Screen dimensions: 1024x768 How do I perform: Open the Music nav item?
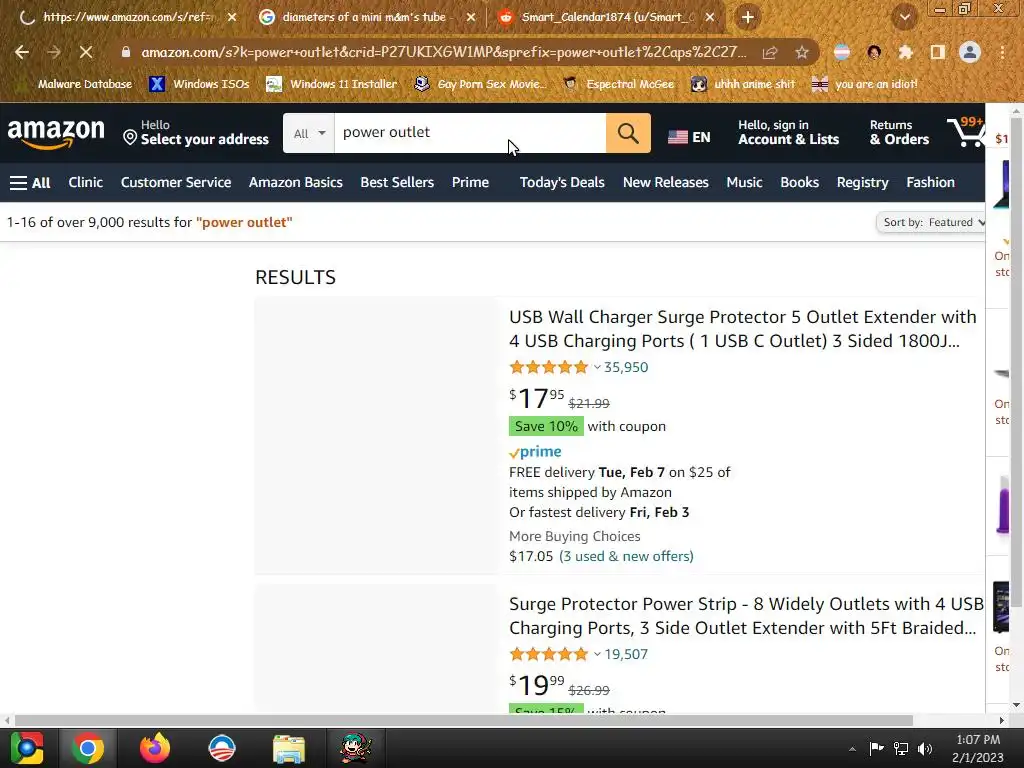tap(744, 183)
